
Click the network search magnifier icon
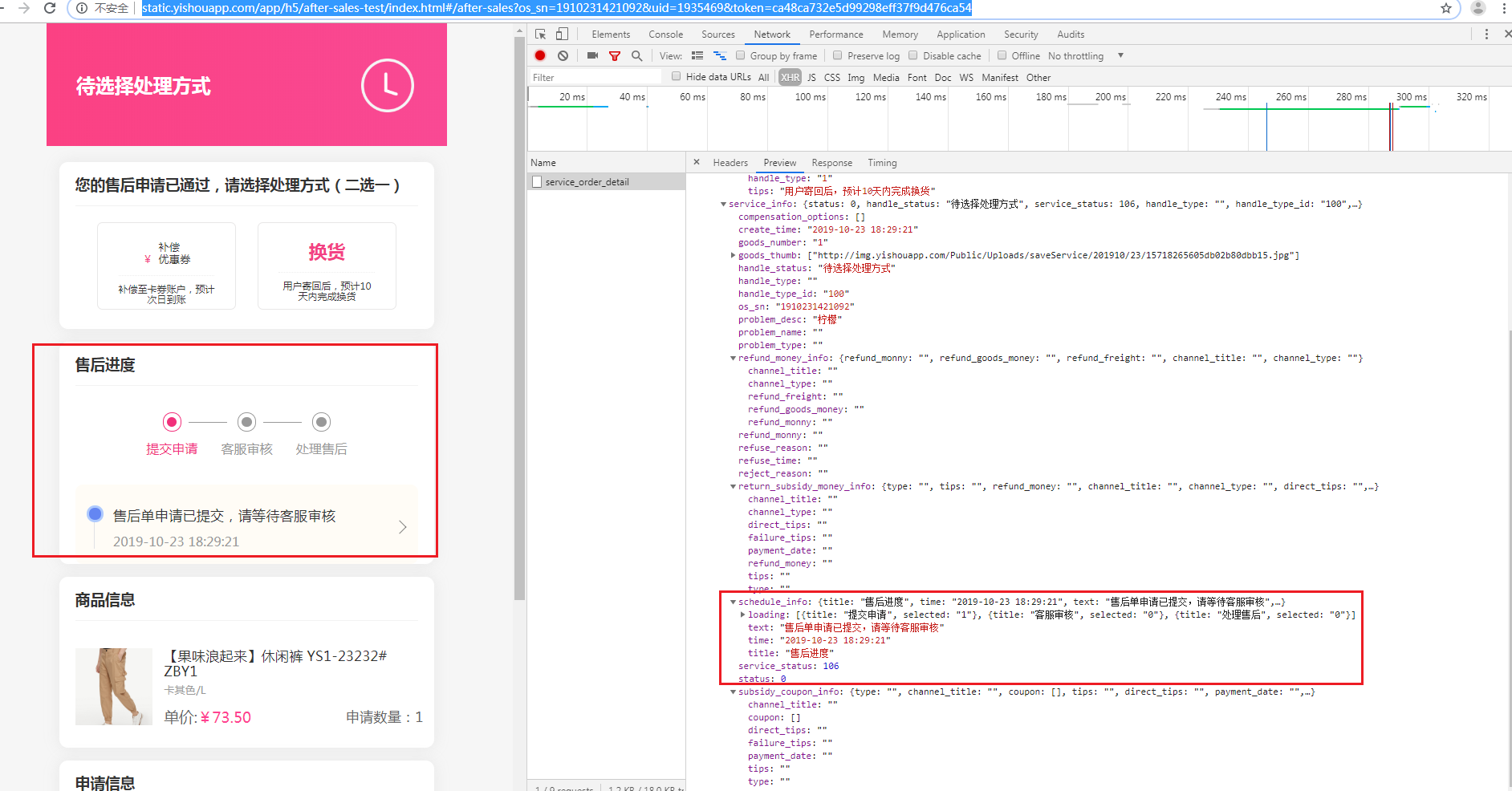[x=637, y=55]
